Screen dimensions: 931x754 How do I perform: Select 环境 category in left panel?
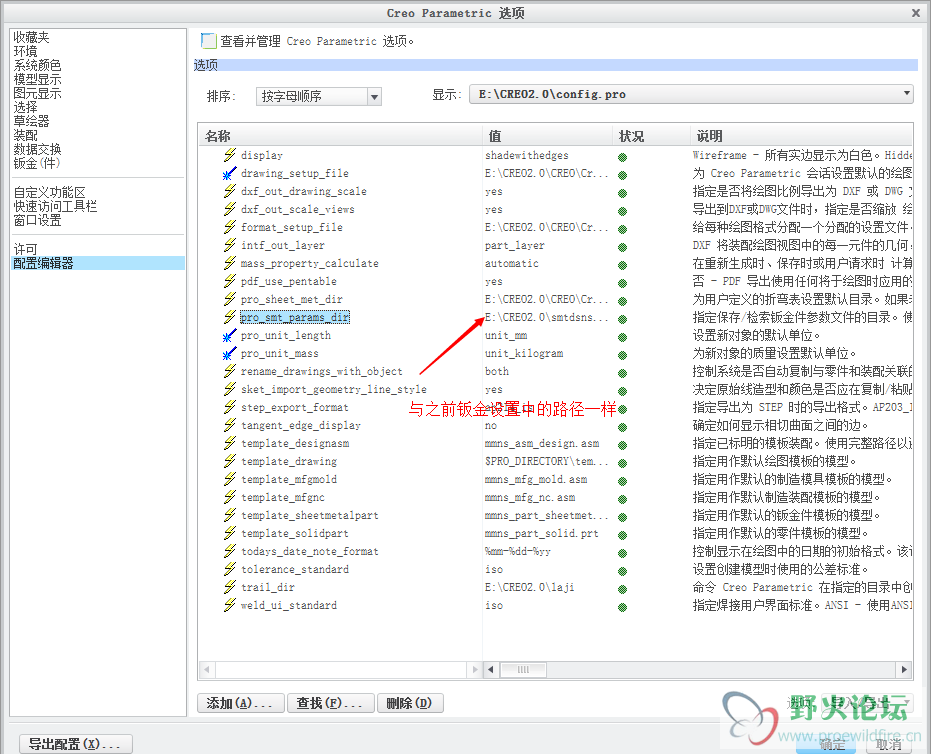point(26,52)
